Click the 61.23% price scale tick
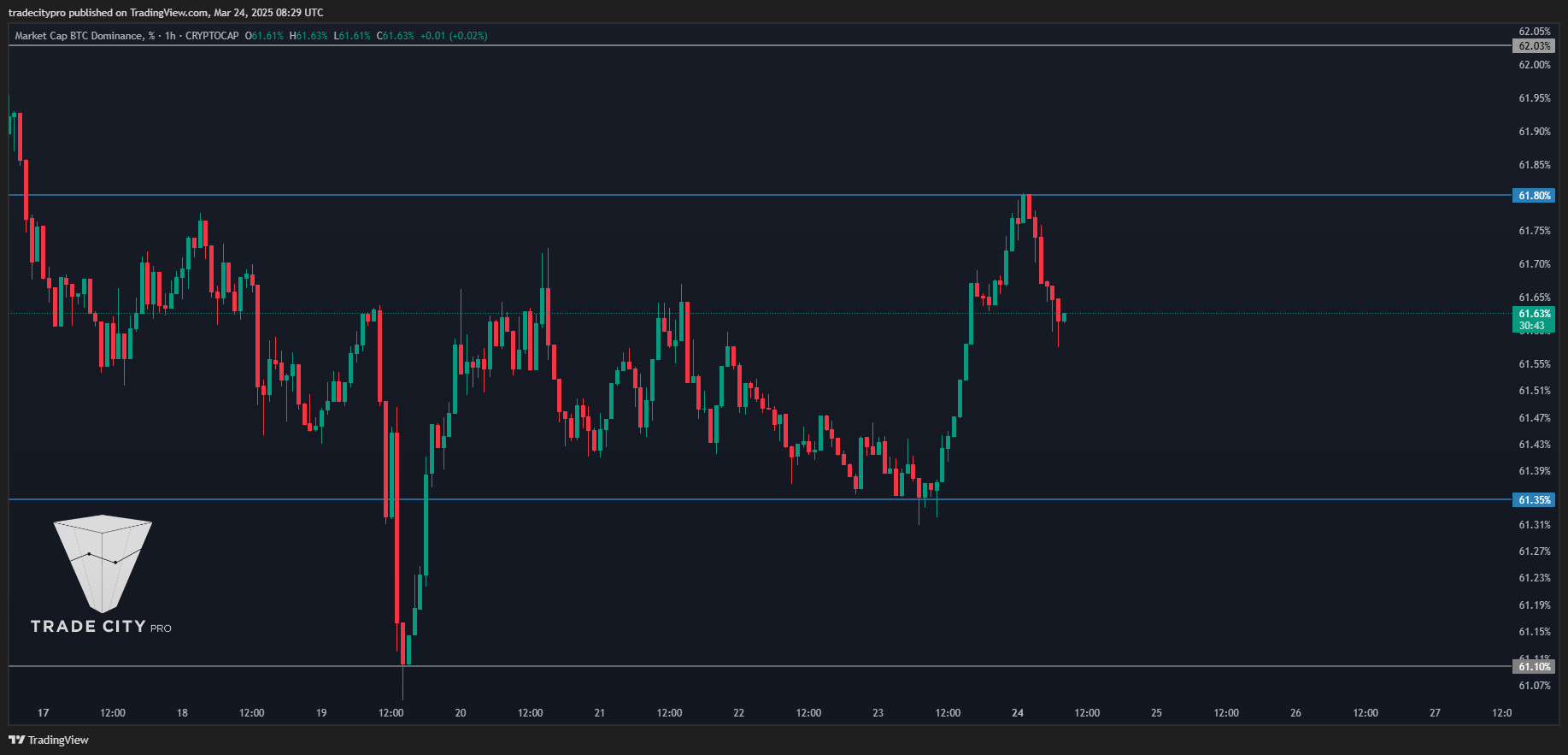This screenshot has width=1568, height=755. point(1534,578)
